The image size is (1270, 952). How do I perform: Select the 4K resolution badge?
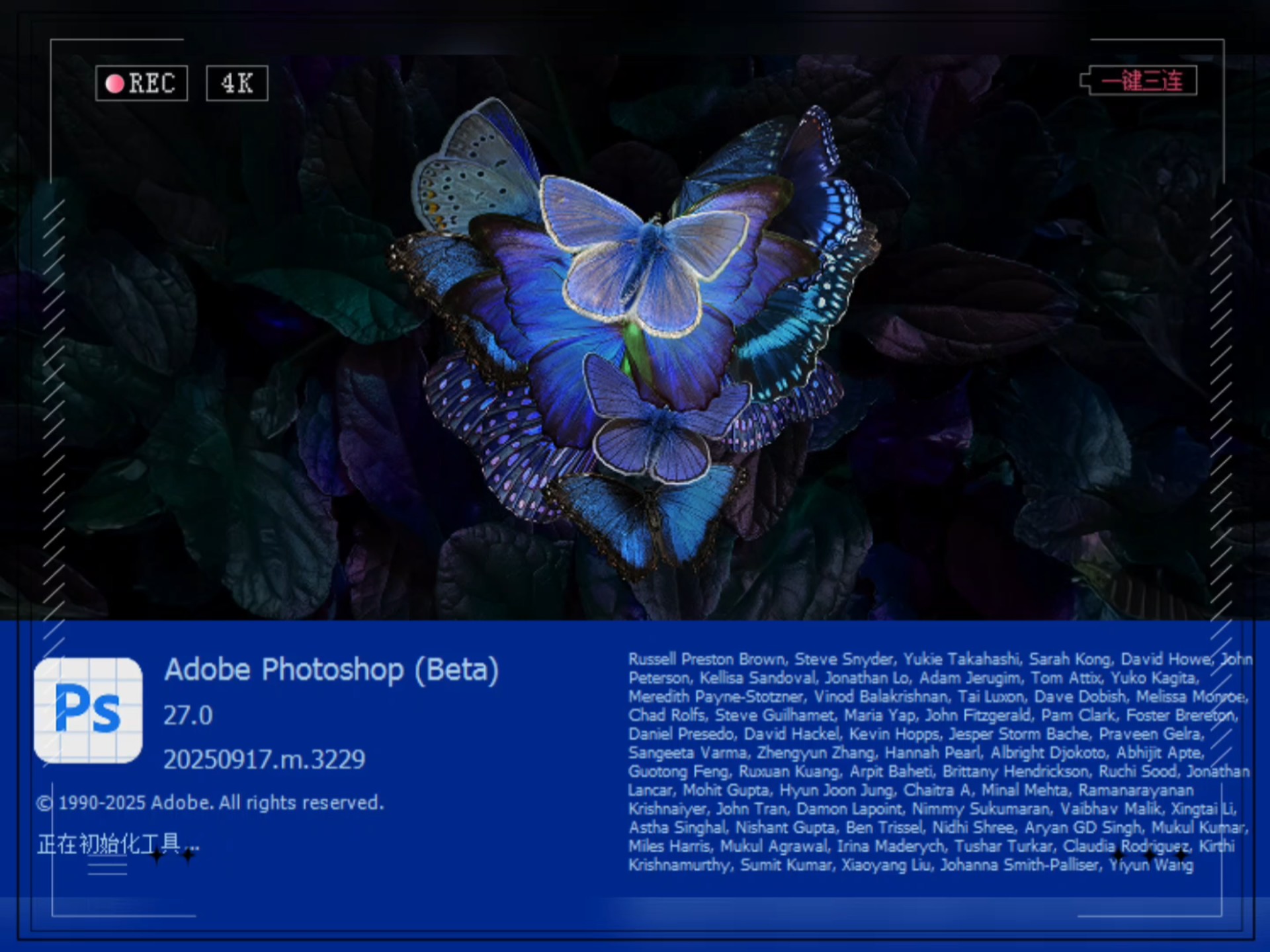coord(236,83)
